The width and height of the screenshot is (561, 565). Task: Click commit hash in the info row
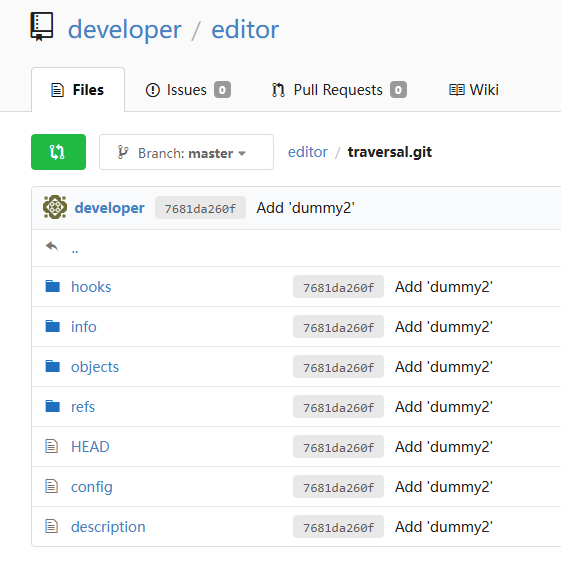pyautogui.click(x=338, y=327)
